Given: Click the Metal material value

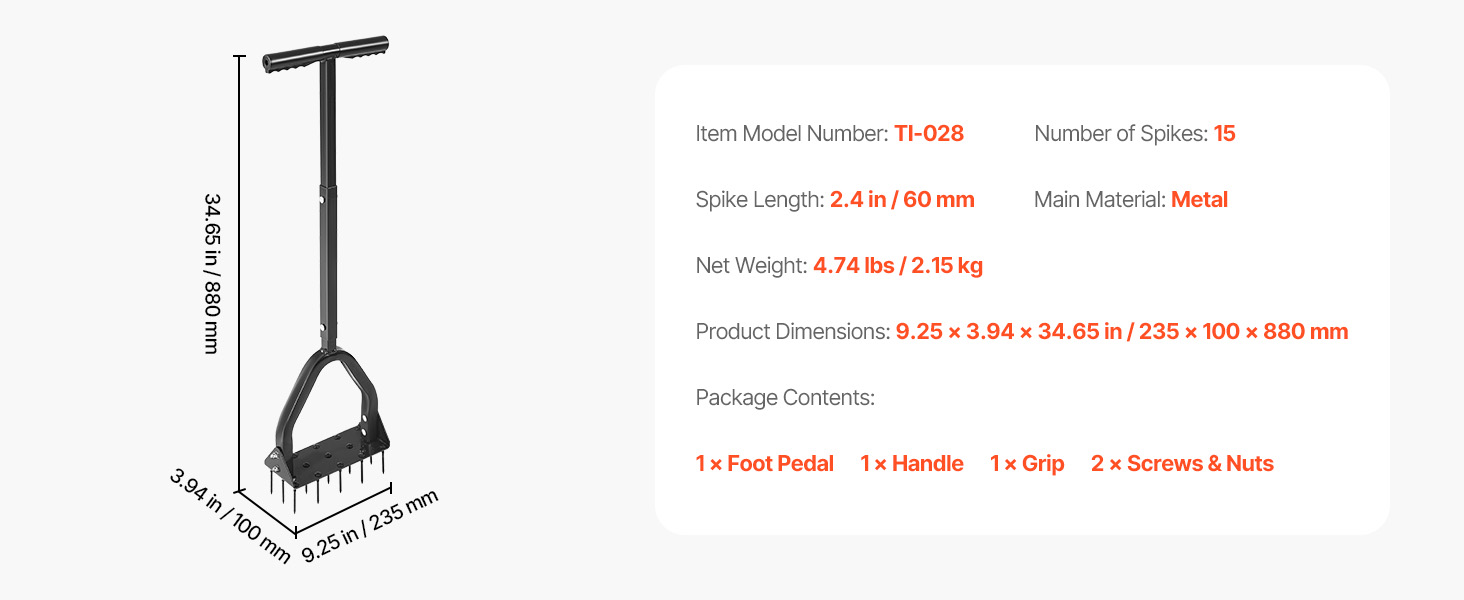Looking at the screenshot, I should point(1199,200).
